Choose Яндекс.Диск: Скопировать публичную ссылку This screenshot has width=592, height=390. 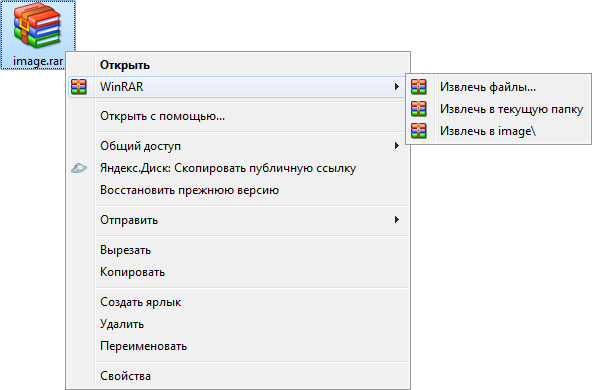point(238,168)
